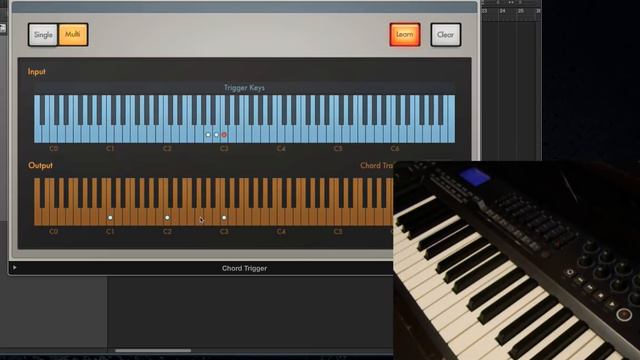Click the C5 label under input keyboard

click(x=338, y=149)
